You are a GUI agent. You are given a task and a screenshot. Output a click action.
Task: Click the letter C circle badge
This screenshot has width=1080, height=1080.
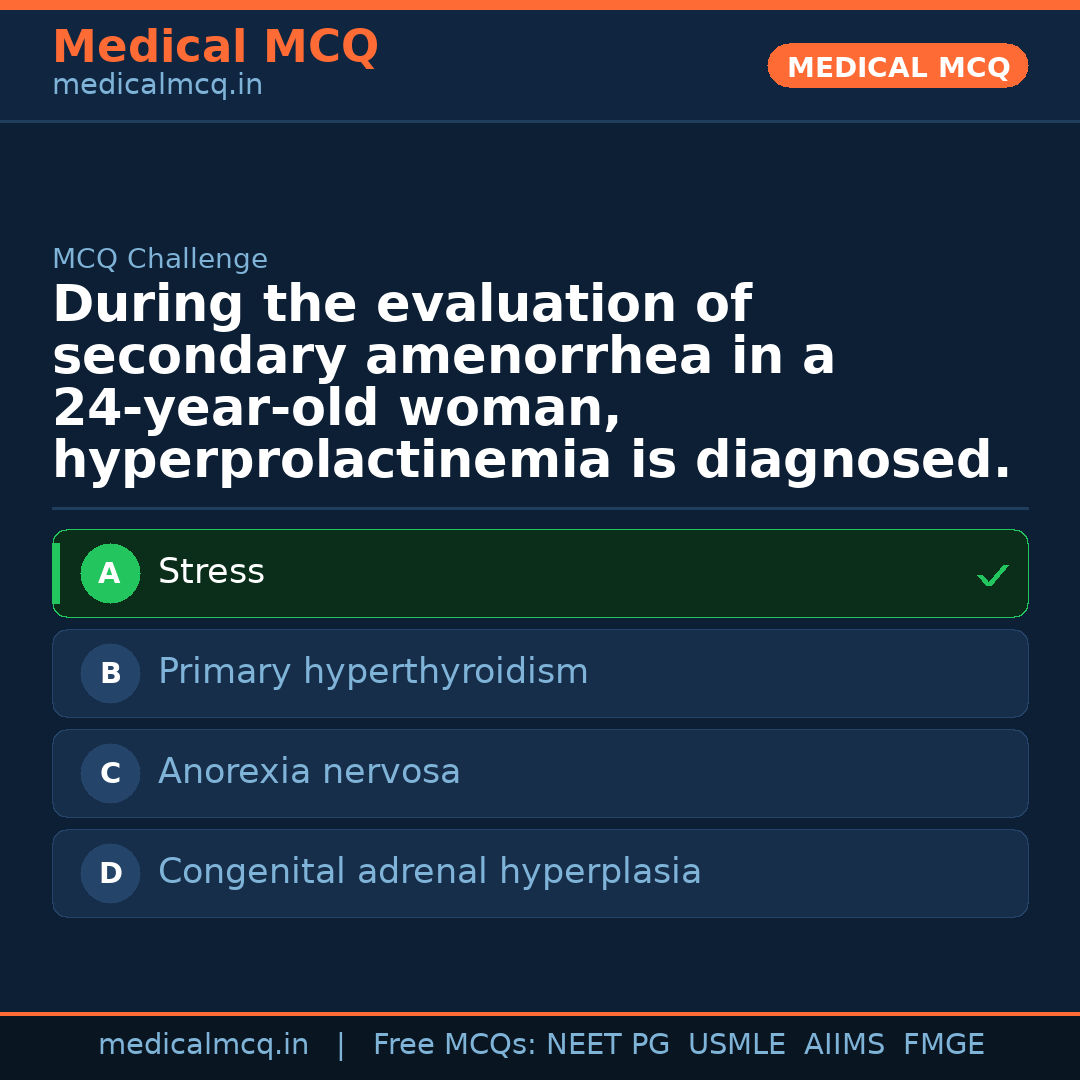(110, 774)
